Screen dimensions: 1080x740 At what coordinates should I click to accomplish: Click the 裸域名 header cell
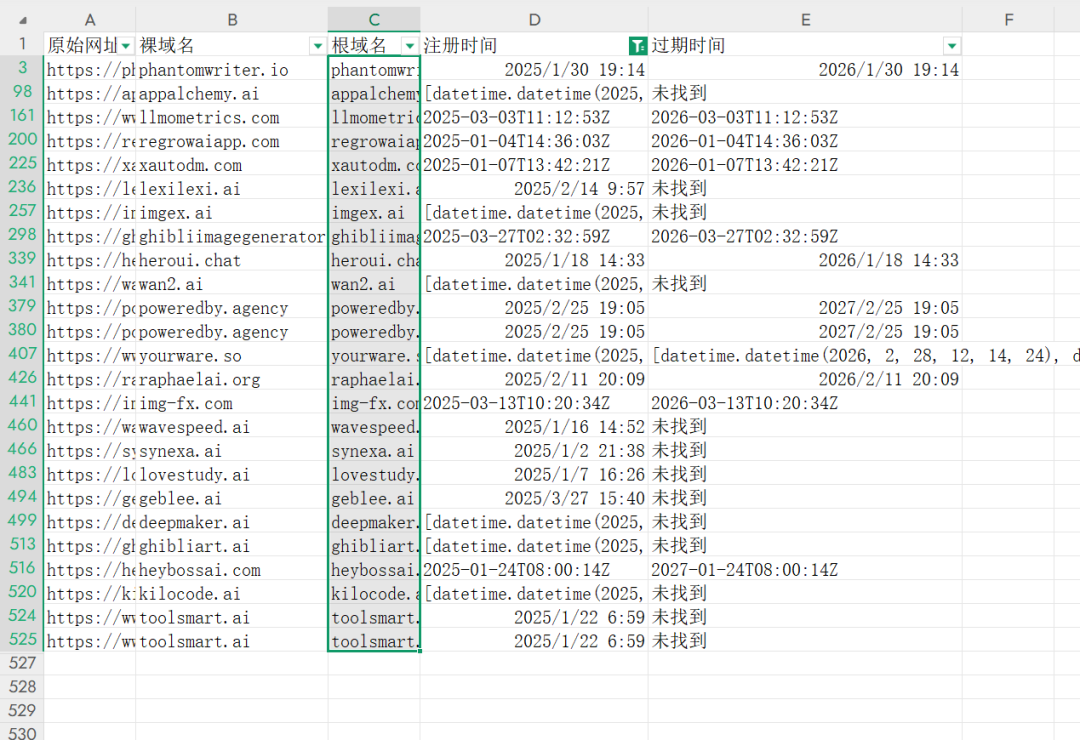(232, 45)
